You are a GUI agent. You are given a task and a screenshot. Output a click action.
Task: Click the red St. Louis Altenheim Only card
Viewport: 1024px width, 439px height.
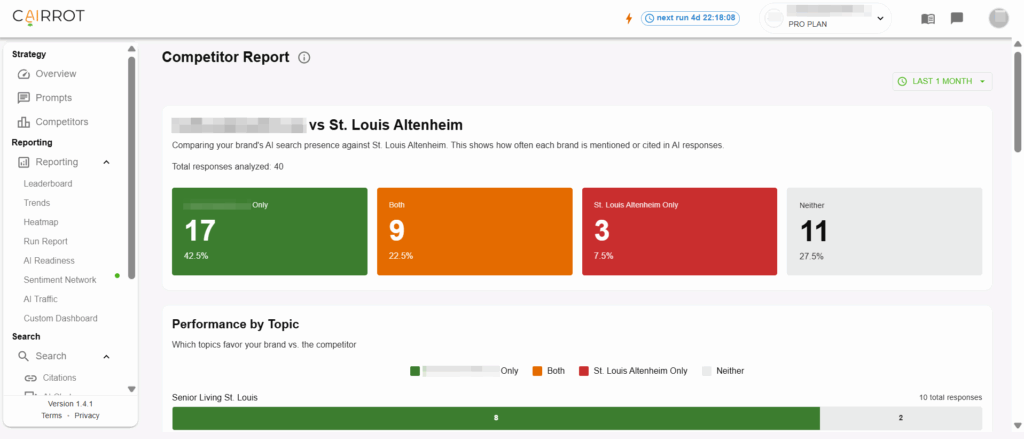pos(680,231)
